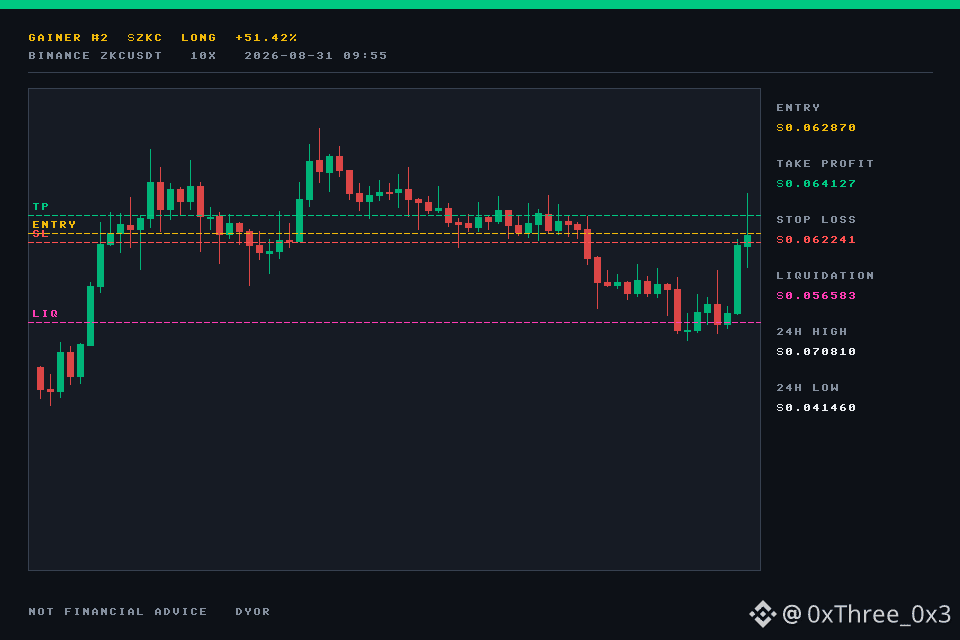Click the DYOR footer text
The height and width of the screenshot is (640, 960).
pos(253,612)
